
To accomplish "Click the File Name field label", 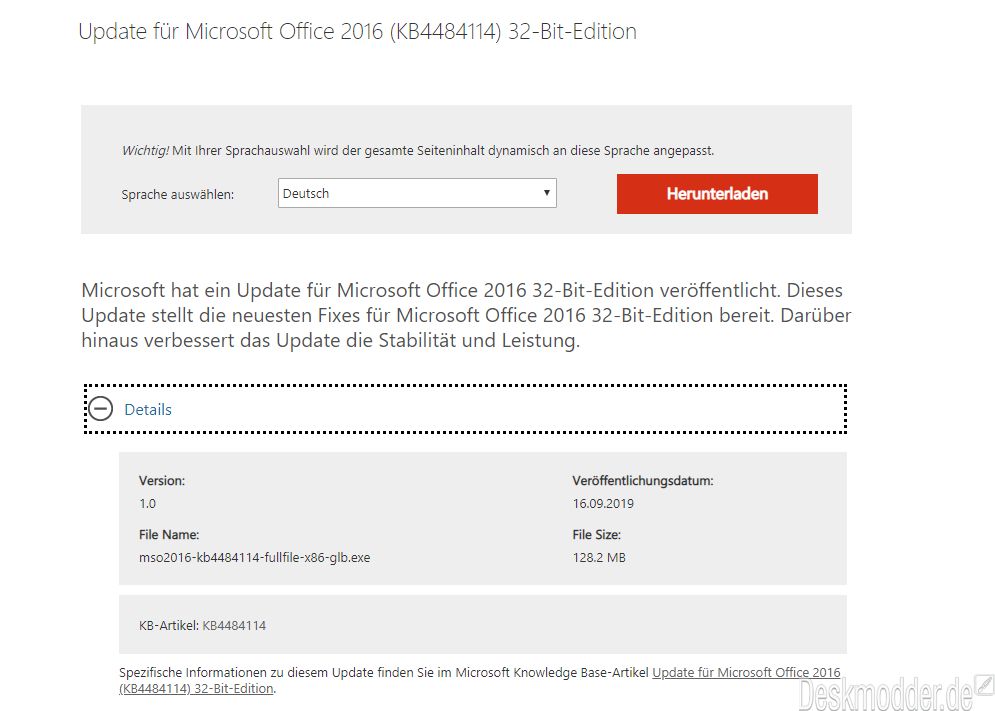I will click(x=168, y=535).
